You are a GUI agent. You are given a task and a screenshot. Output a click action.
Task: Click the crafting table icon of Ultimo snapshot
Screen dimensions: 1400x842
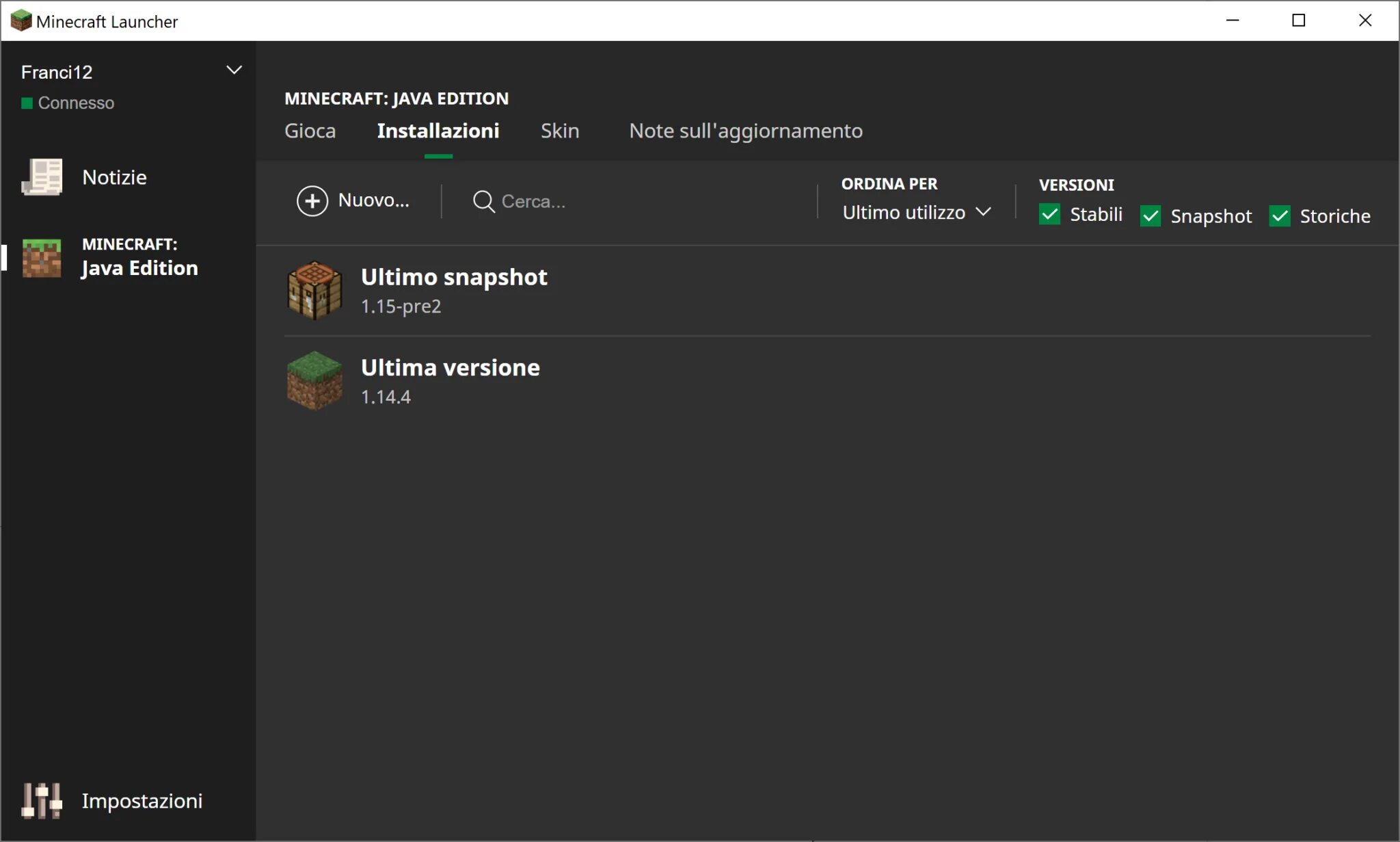314,291
